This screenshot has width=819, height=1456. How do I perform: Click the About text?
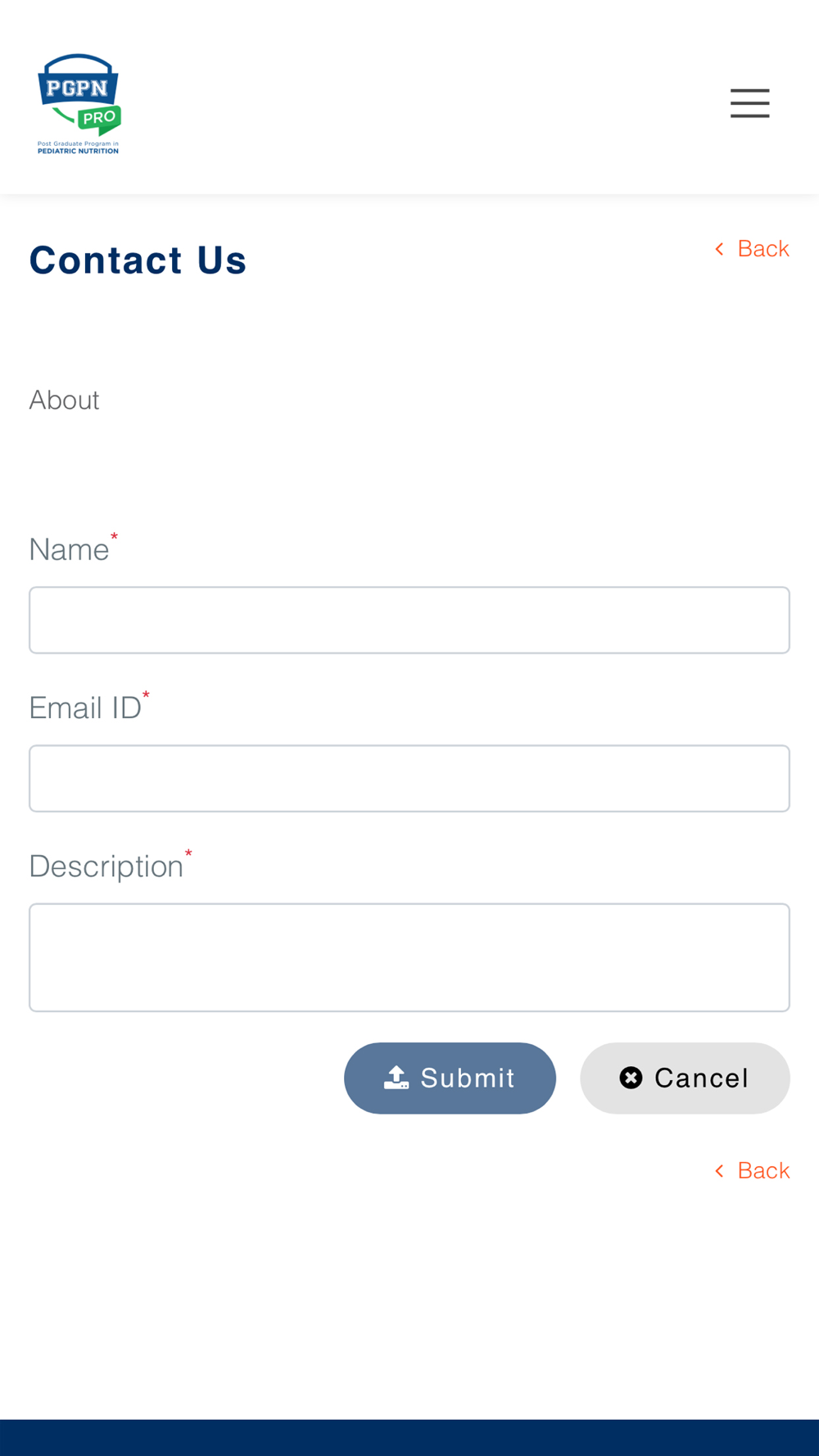coord(64,400)
